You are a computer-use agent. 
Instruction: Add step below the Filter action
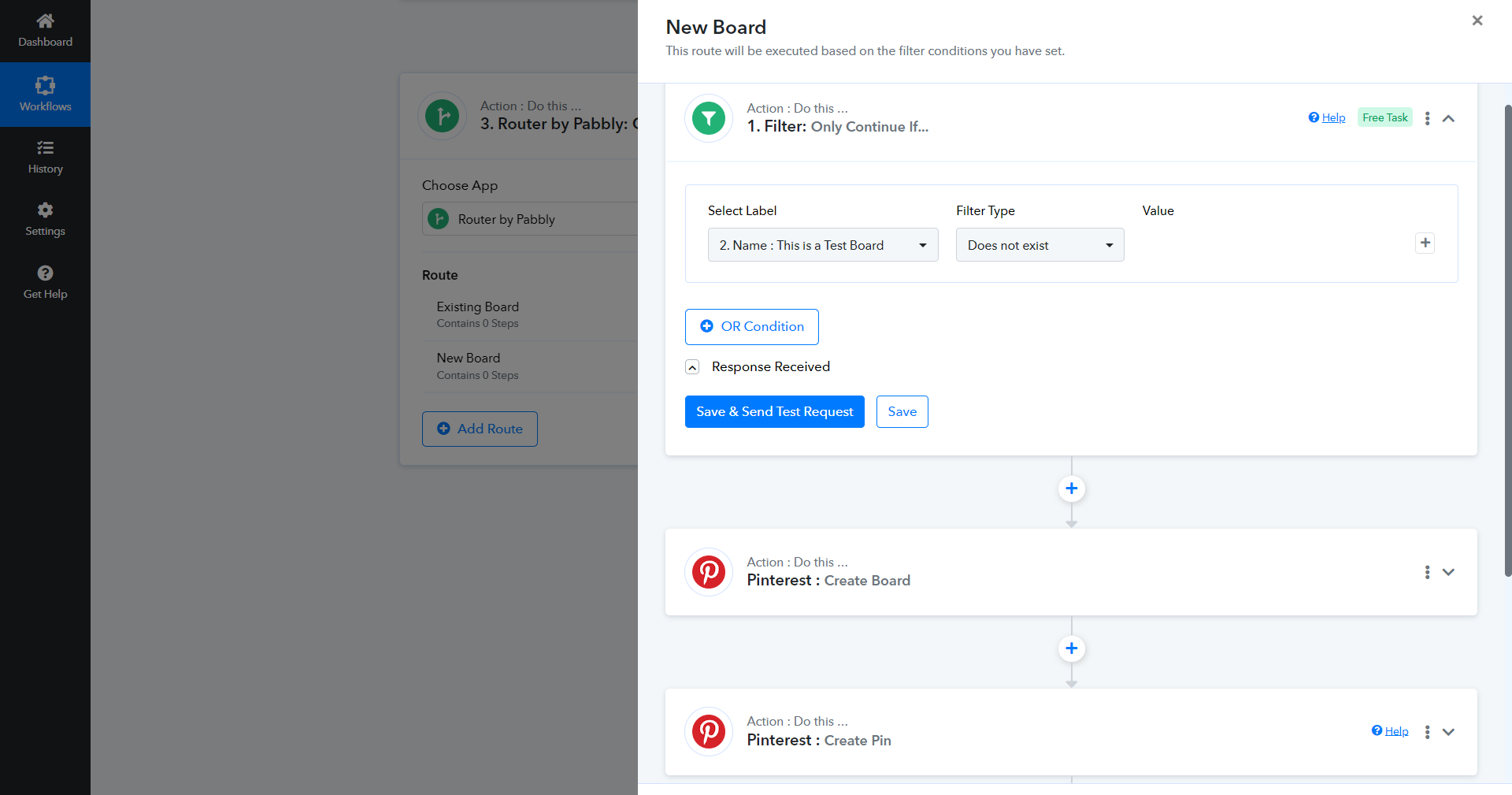tap(1071, 489)
